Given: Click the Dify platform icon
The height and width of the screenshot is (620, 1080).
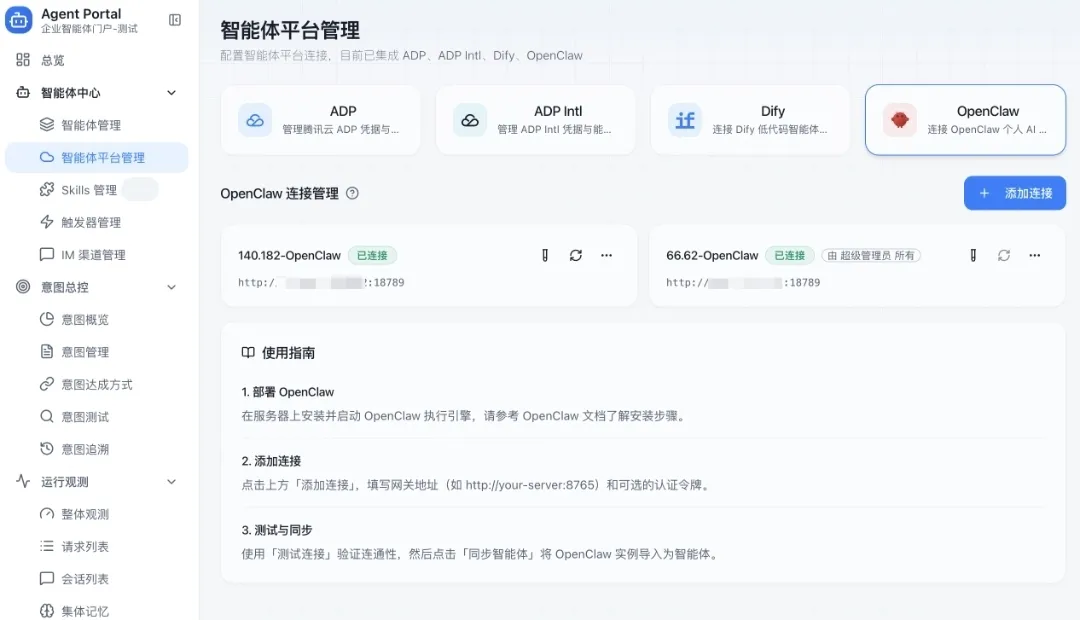Looking at the screenshot, I should pyautogui.click(x=684, y=120).
